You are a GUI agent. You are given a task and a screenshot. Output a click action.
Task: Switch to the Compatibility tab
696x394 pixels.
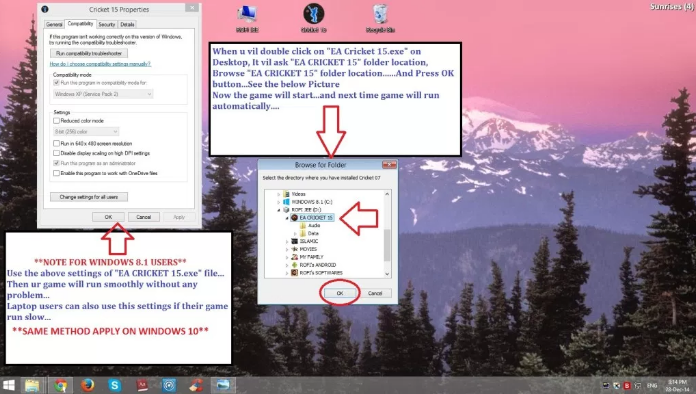pos(80,24)
